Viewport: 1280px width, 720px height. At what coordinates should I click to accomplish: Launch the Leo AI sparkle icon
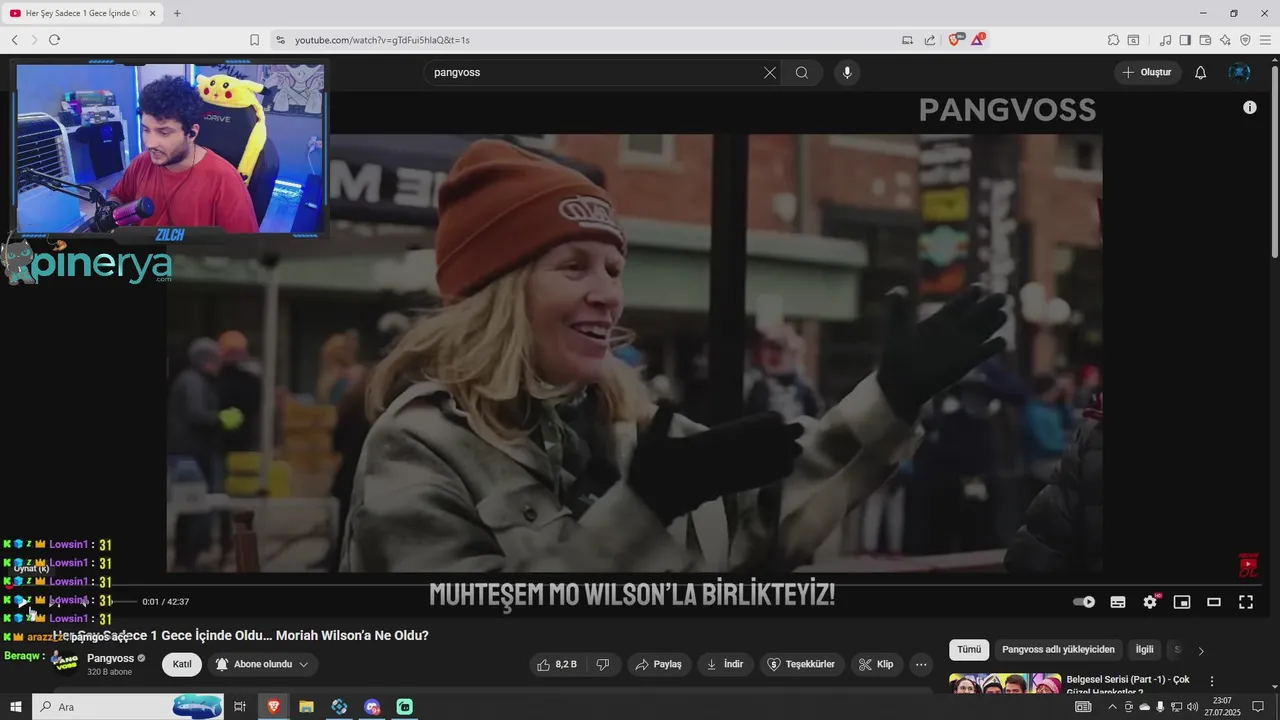point(1225,40)
